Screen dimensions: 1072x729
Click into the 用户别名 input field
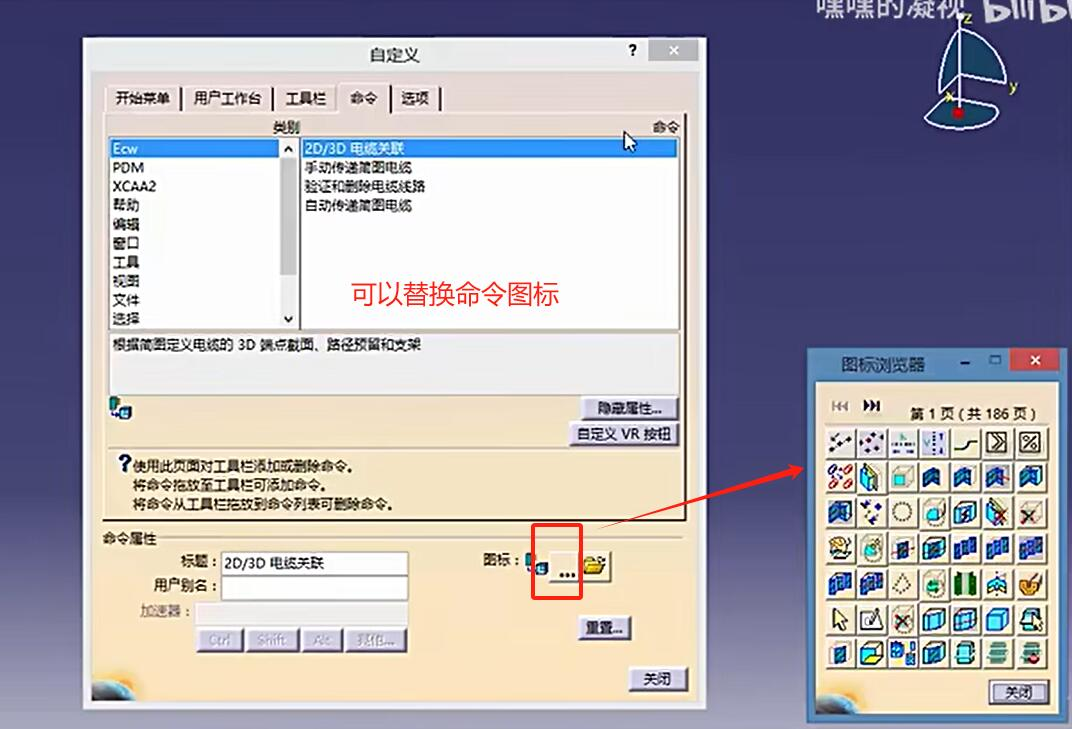pos(314,586)
